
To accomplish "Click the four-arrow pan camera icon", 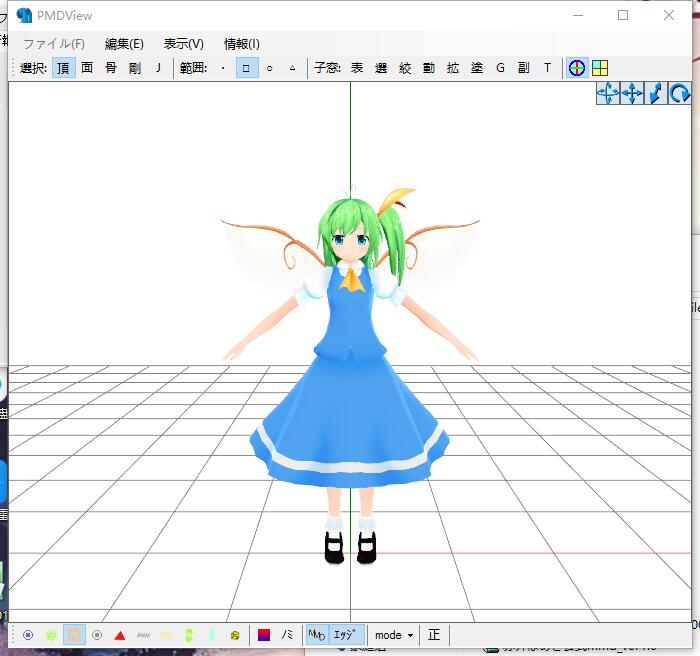I will click(632, 94).
